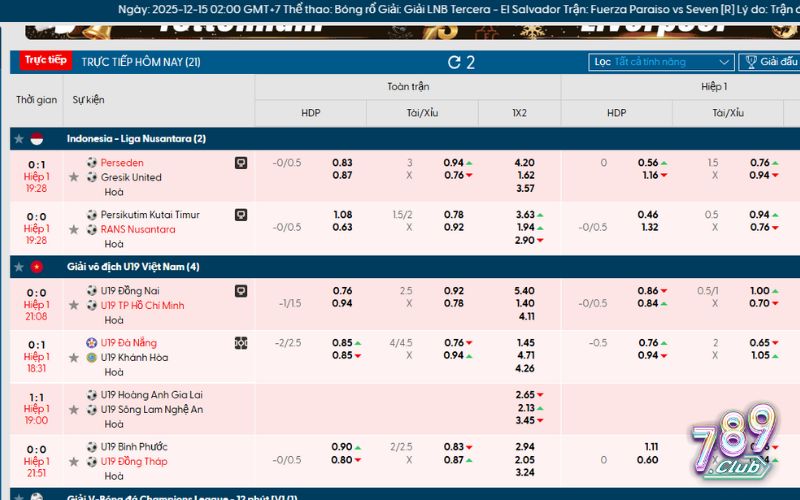Image resolution: width=800 pixels, height=500 pixels.
Task: Click the soccer ball icon beside Persikutim Kutai Timur
Action: [92, 214]
